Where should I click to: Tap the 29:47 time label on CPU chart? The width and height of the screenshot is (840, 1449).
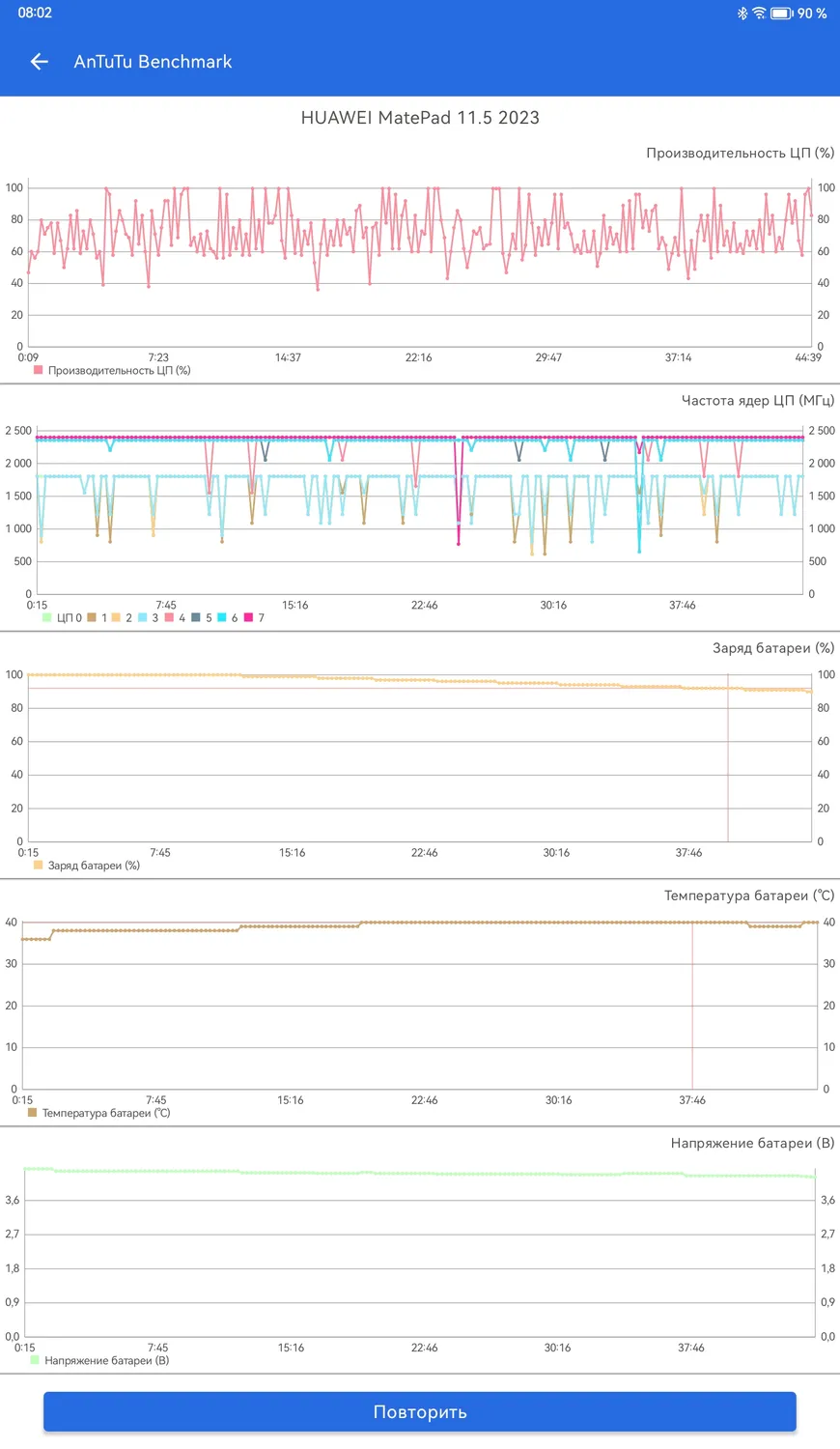(548, 357)
